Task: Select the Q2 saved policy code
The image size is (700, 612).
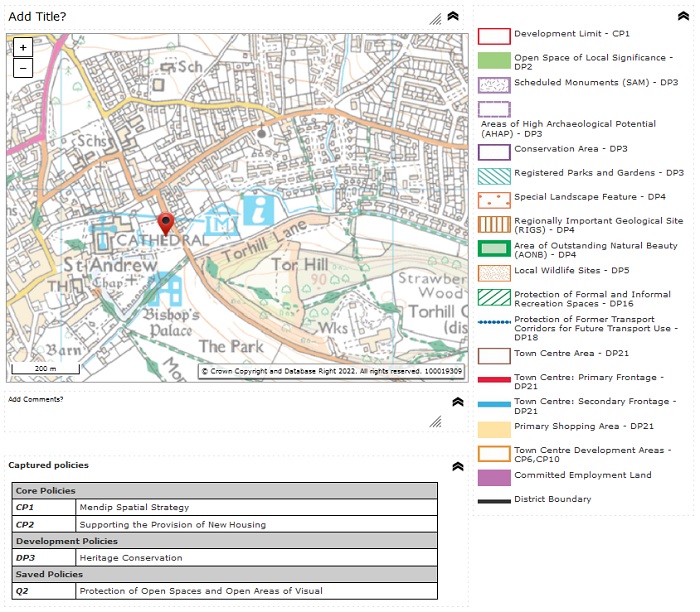Action: [x=44, y=591]
